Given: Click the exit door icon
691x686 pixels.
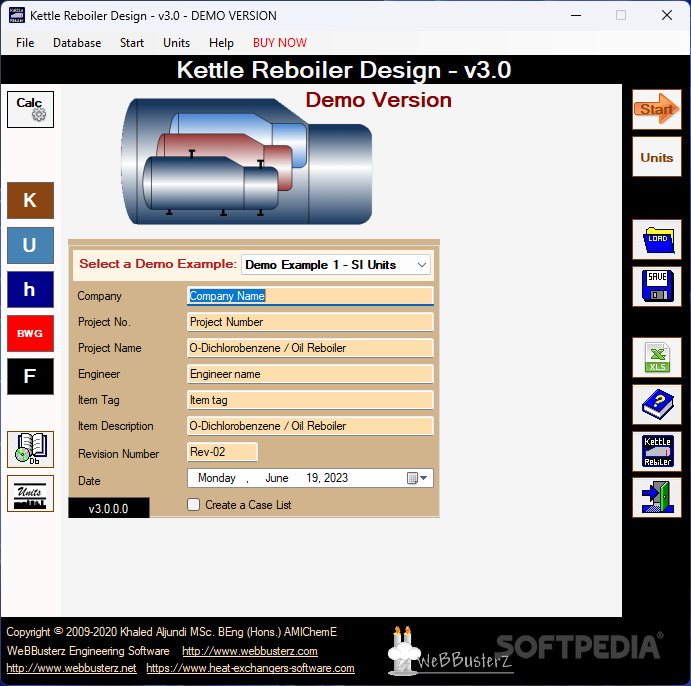Looking at the screenshot, I should (657, 497).
